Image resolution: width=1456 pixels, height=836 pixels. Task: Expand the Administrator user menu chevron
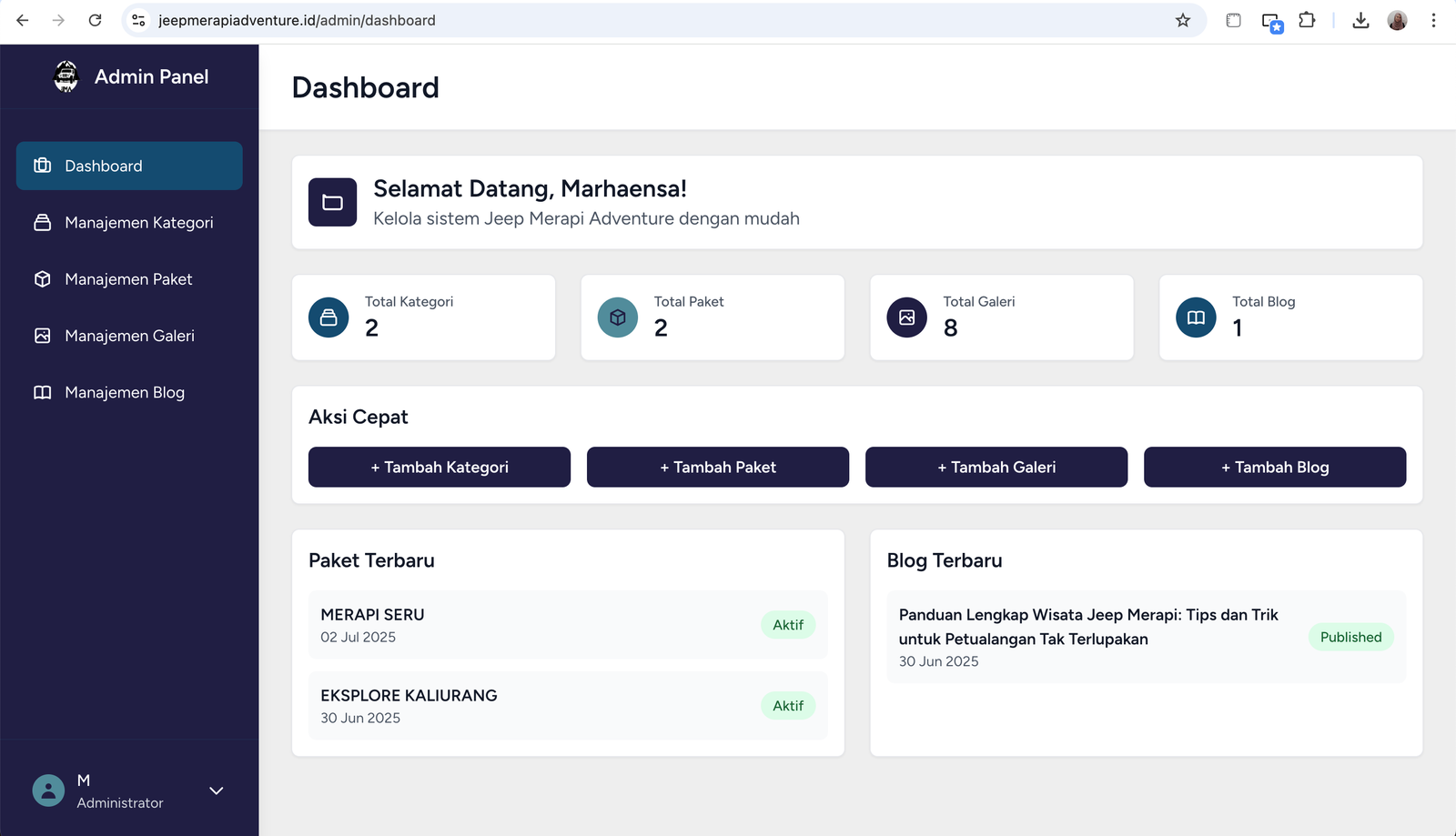tap(217, 791)
